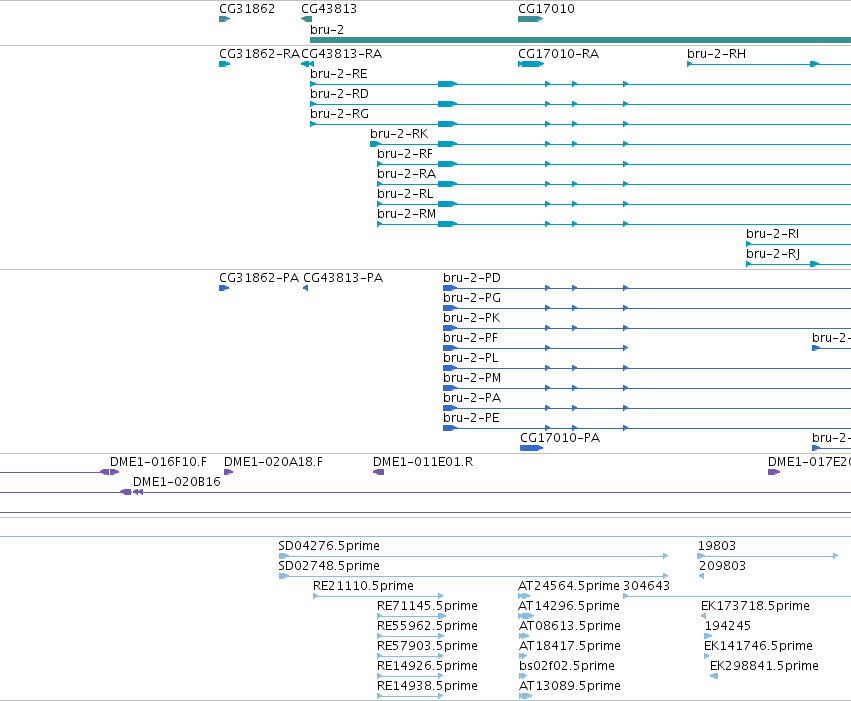Select the bru-2-RA transcript label
Viewport: 851px width, 701px height.
click(407, 174)
